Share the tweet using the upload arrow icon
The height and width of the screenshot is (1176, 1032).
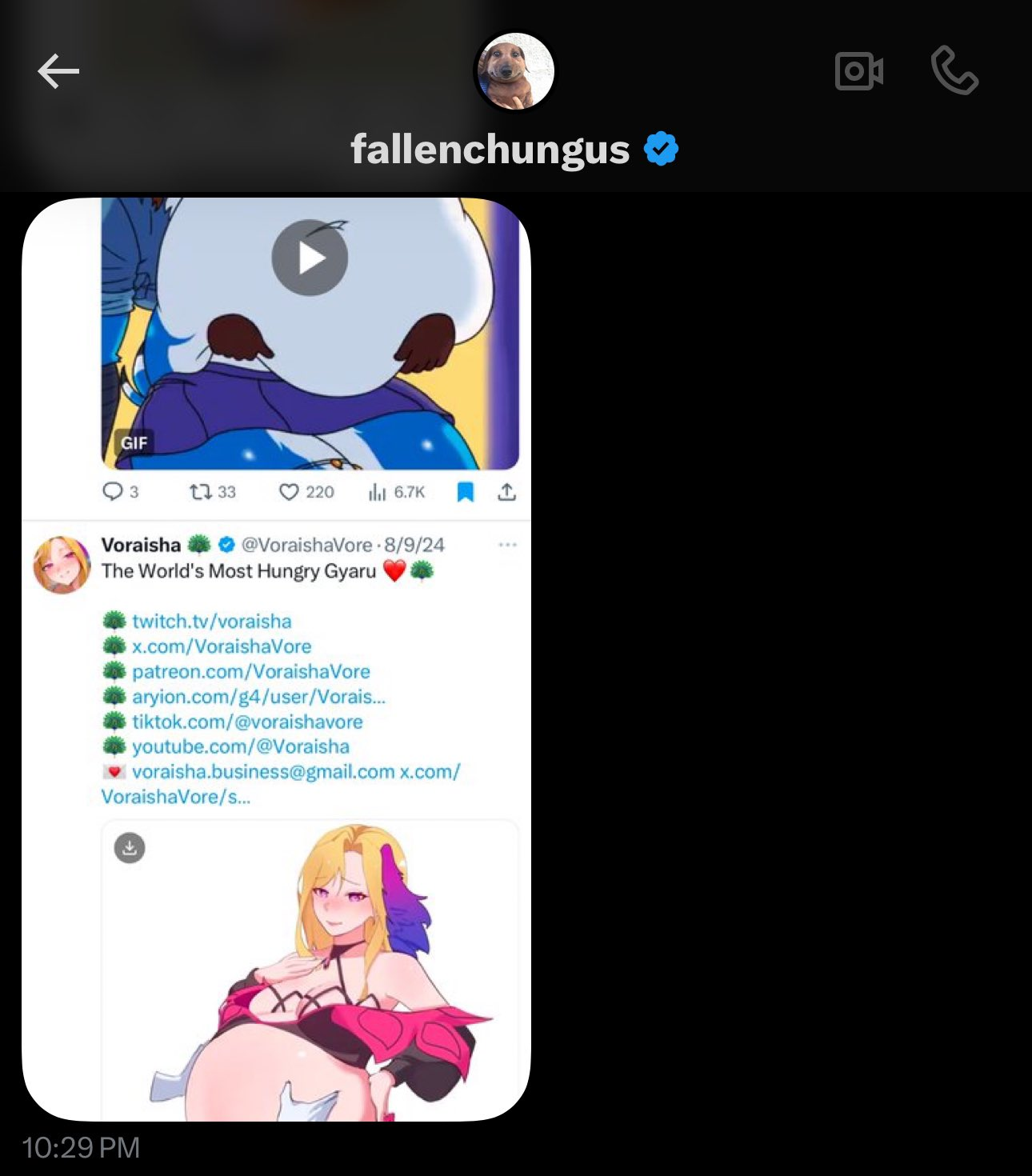(x=506, y=492)
